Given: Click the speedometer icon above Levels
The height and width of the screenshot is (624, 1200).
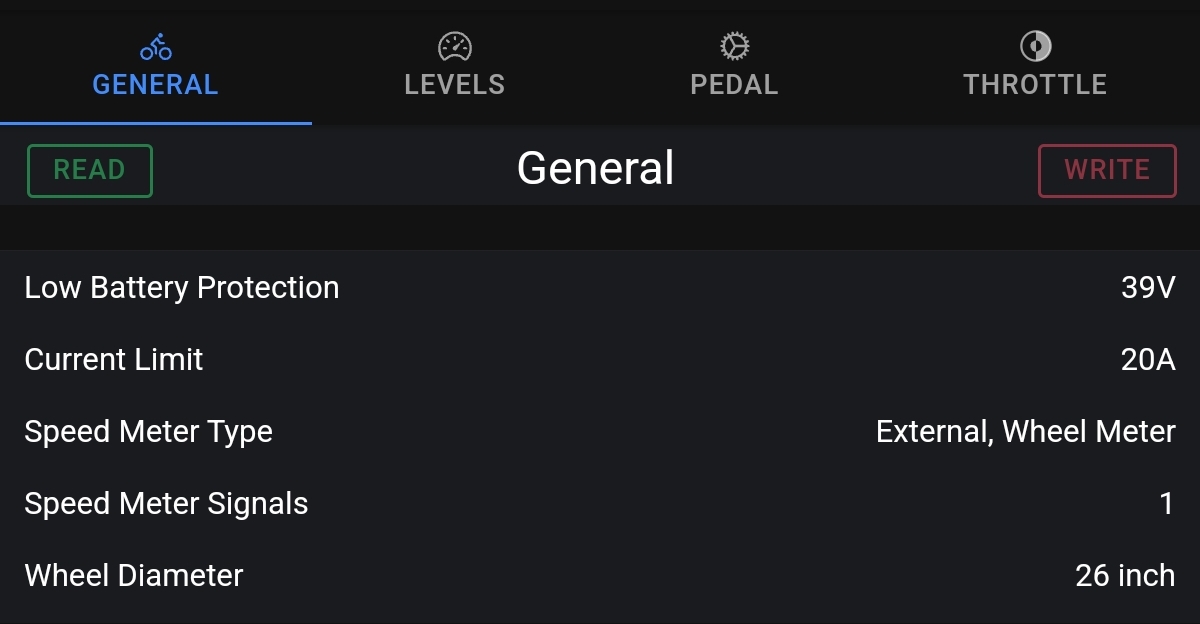Looking at the screenshot, I should tap(454, 47).
